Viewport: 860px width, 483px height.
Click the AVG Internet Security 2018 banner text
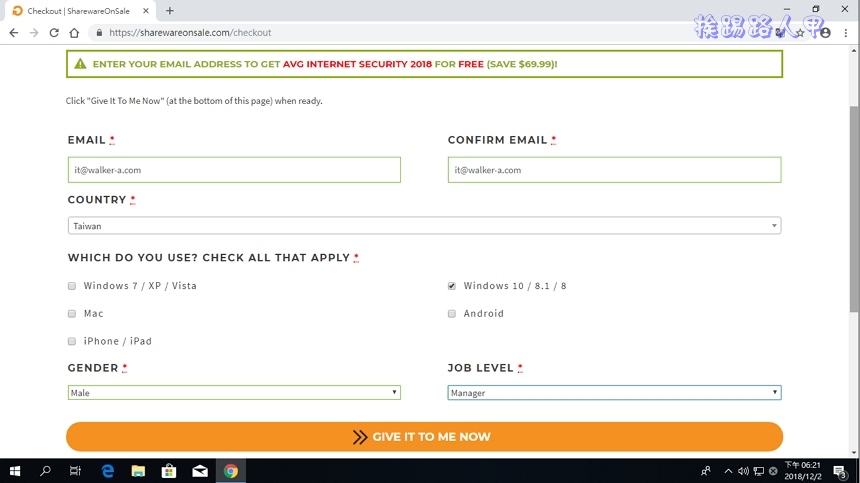pyautogui.click(x=358, y=64)
